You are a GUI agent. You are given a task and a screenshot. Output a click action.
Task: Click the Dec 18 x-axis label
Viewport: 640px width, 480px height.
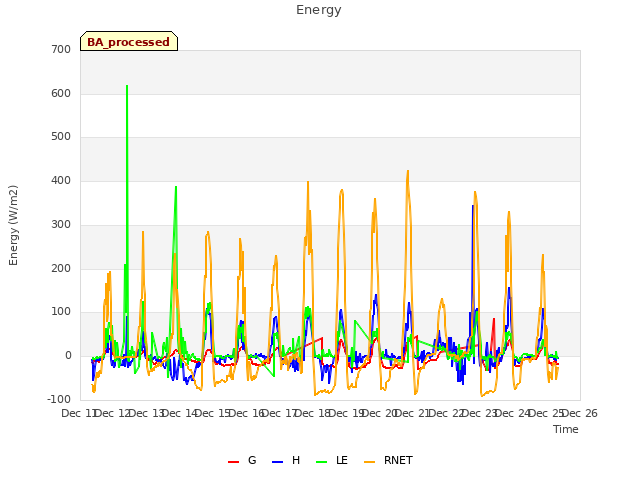[313, 413]
